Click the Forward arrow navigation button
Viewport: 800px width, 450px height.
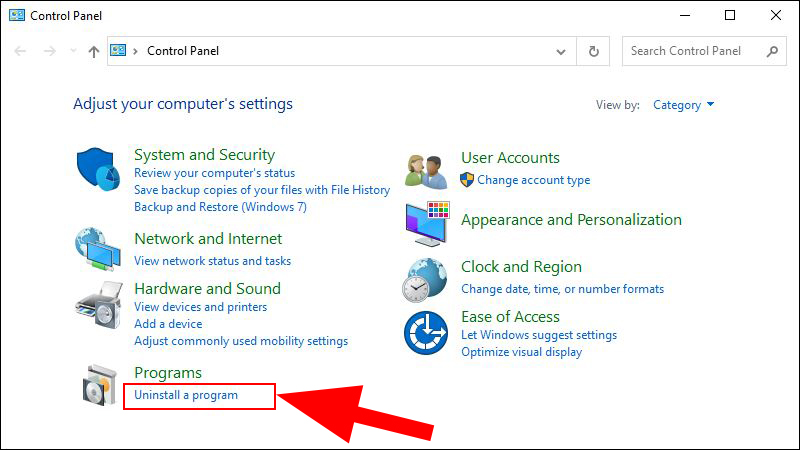coord(49,51)
